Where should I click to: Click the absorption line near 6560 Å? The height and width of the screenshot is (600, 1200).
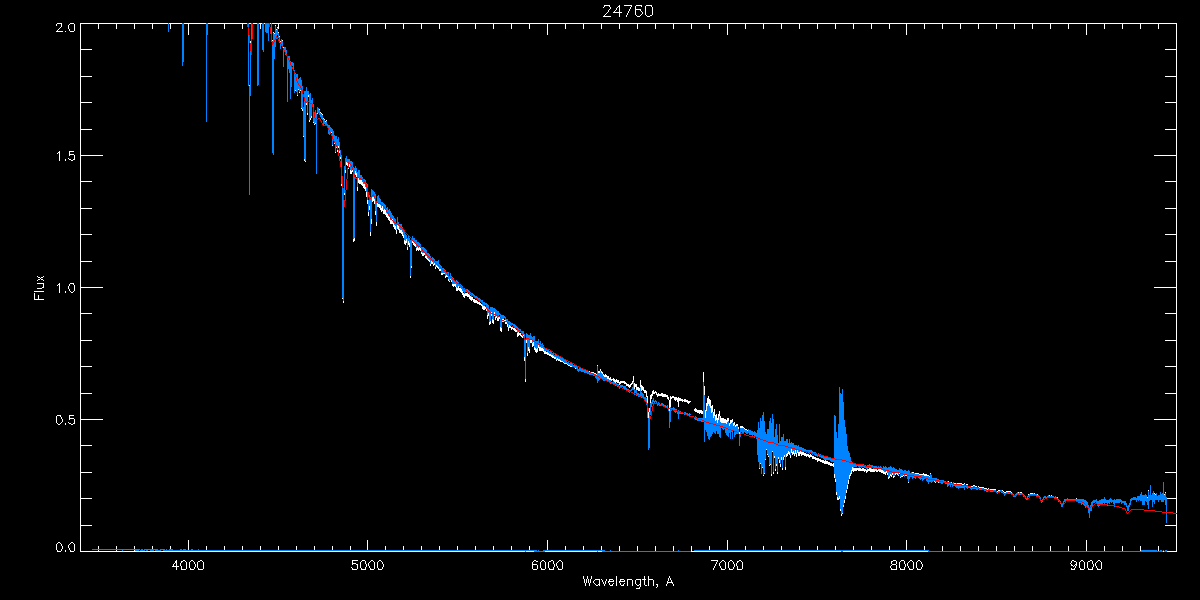(649, 420)
